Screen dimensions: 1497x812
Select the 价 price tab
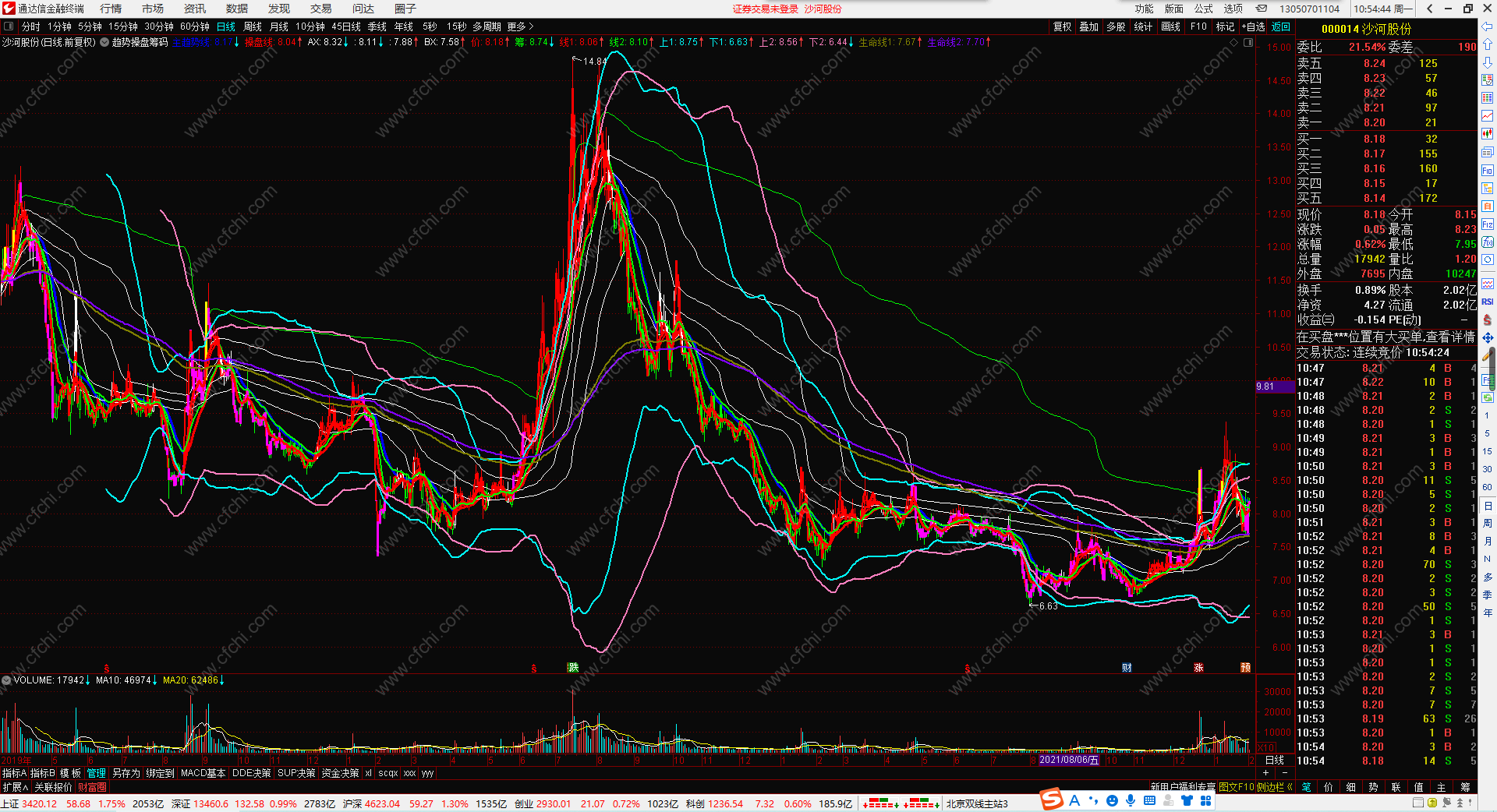pos(1329,787)
